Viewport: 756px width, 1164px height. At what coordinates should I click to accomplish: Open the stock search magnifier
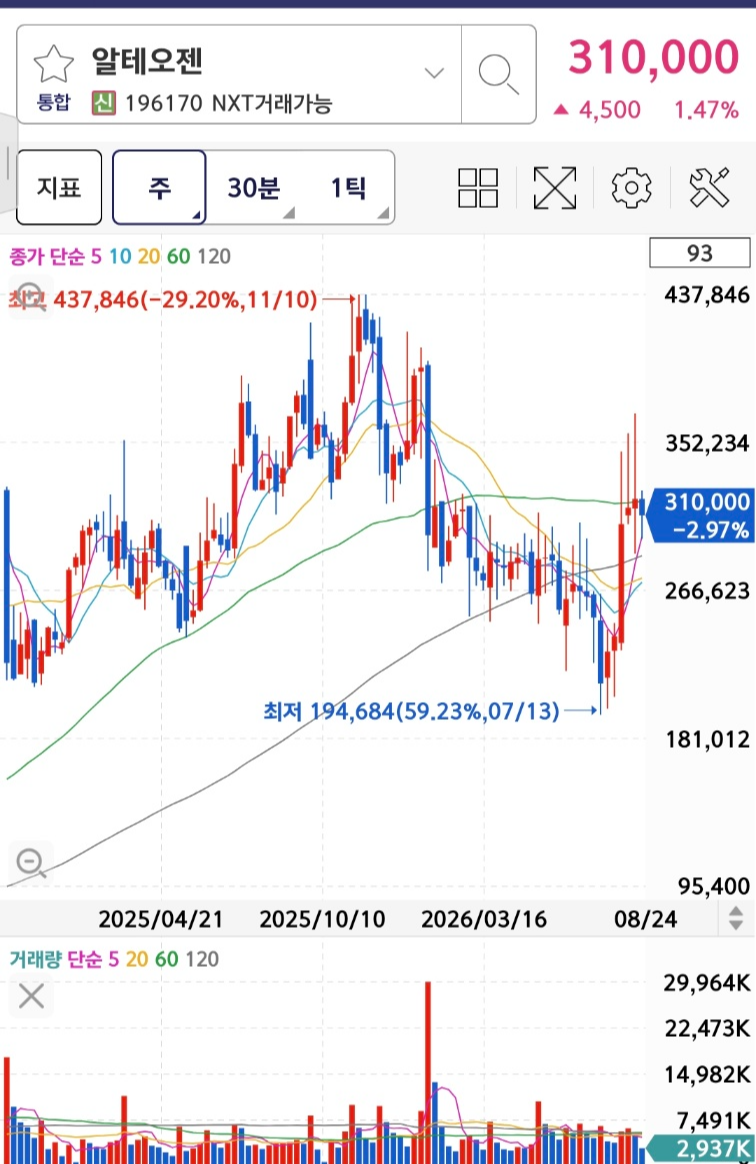coord(498,74)
